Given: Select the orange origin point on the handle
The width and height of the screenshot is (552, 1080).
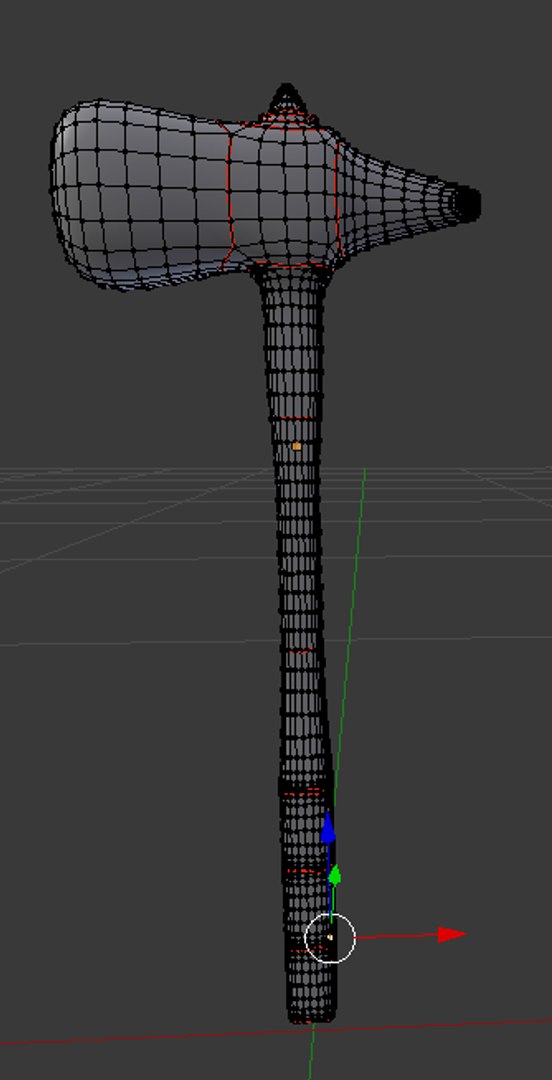Looking at the screenshot, I should click(297, 446).
